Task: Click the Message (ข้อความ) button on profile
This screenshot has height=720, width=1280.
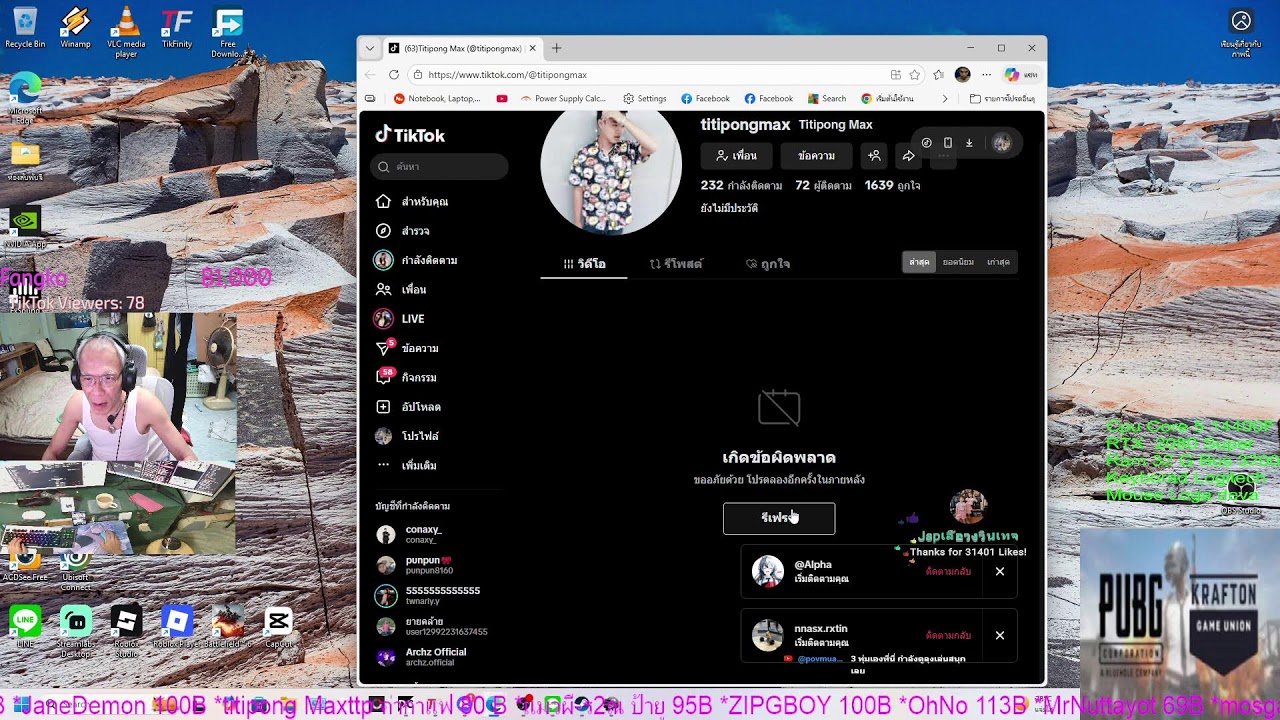Action: click(x=816, y=156)
